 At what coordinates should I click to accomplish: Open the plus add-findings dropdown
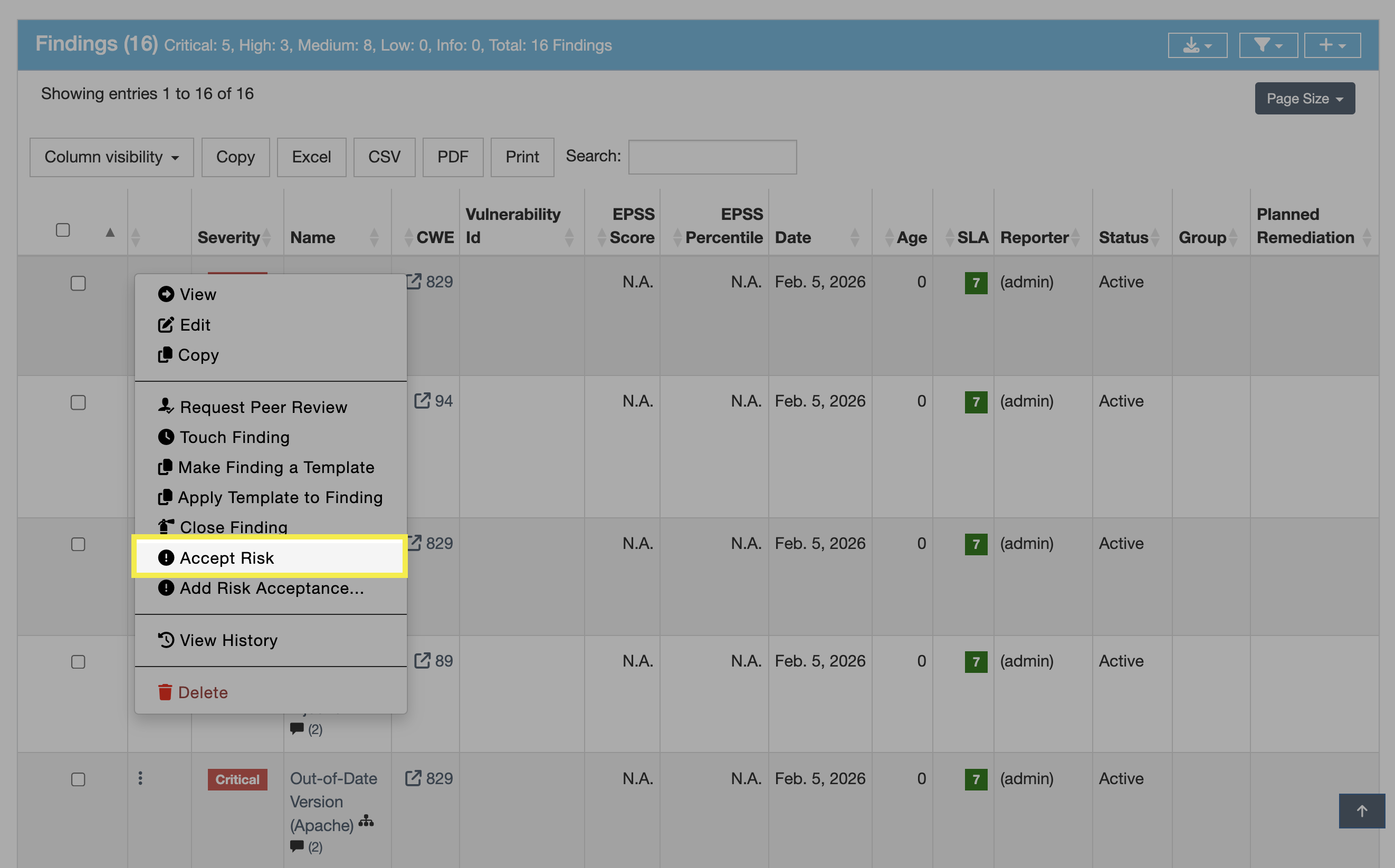[1332, 45]
